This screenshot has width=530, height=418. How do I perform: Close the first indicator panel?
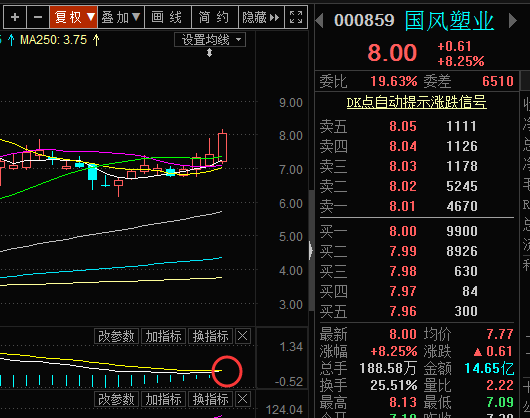coord(243,336)
